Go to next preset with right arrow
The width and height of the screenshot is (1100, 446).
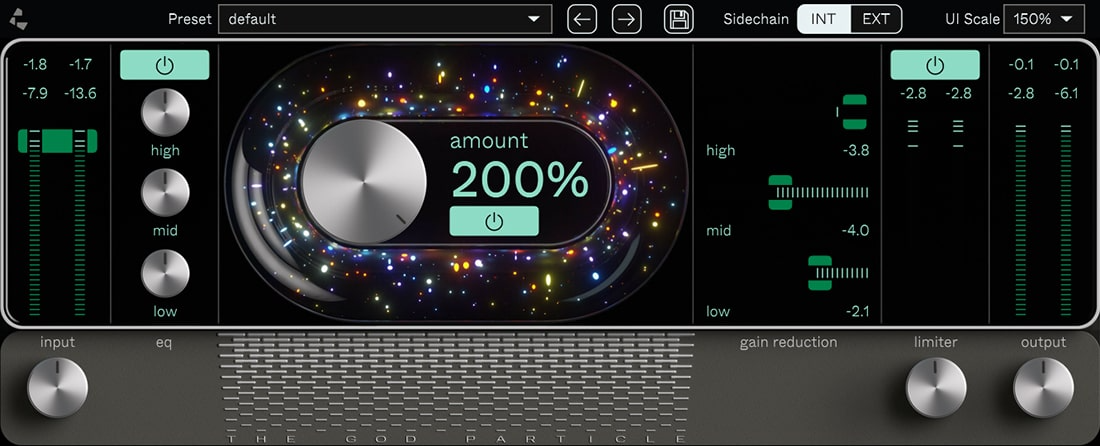coord(626,19)
